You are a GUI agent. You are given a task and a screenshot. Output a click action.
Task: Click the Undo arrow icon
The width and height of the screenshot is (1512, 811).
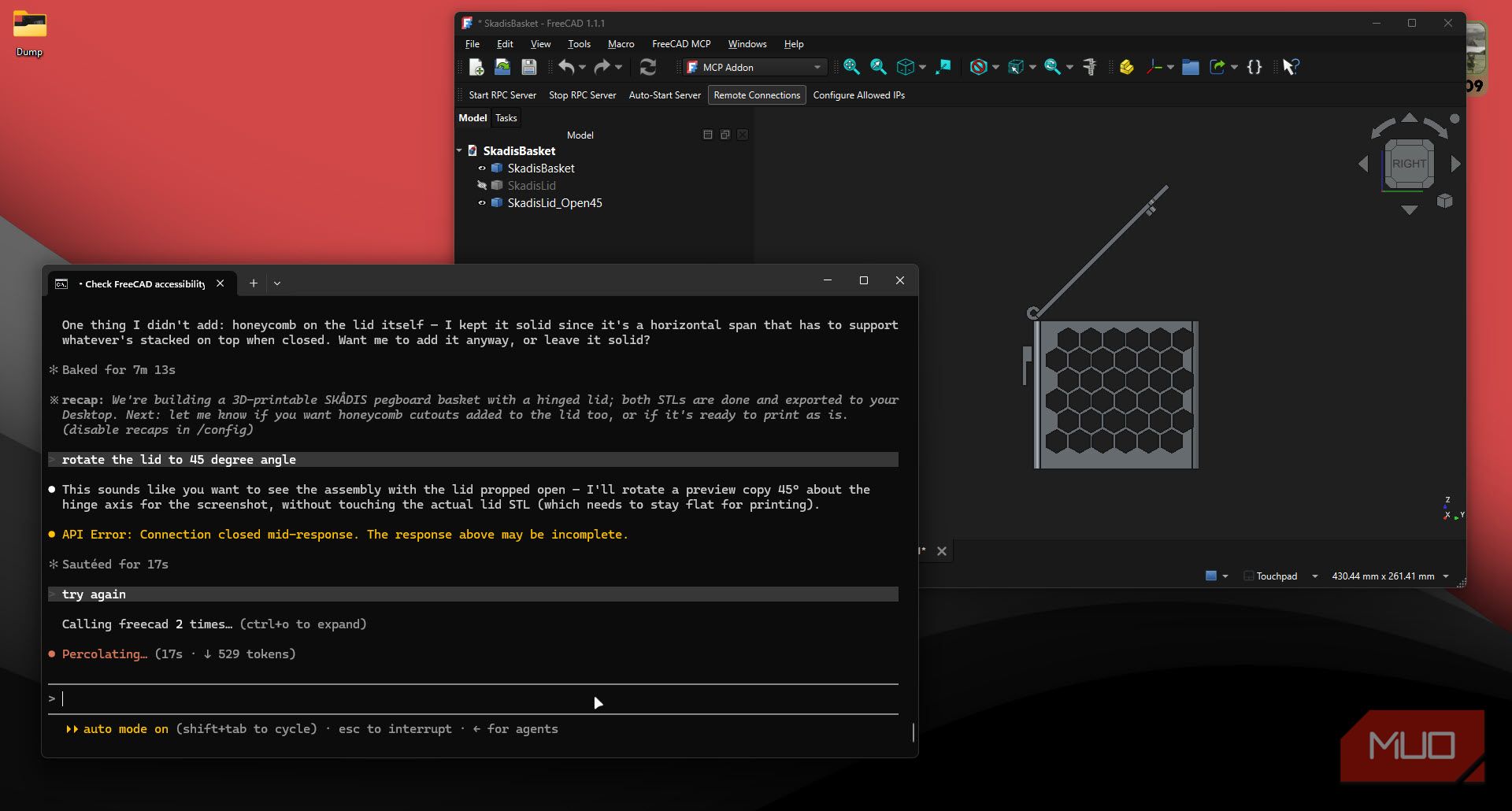[566, 68]
